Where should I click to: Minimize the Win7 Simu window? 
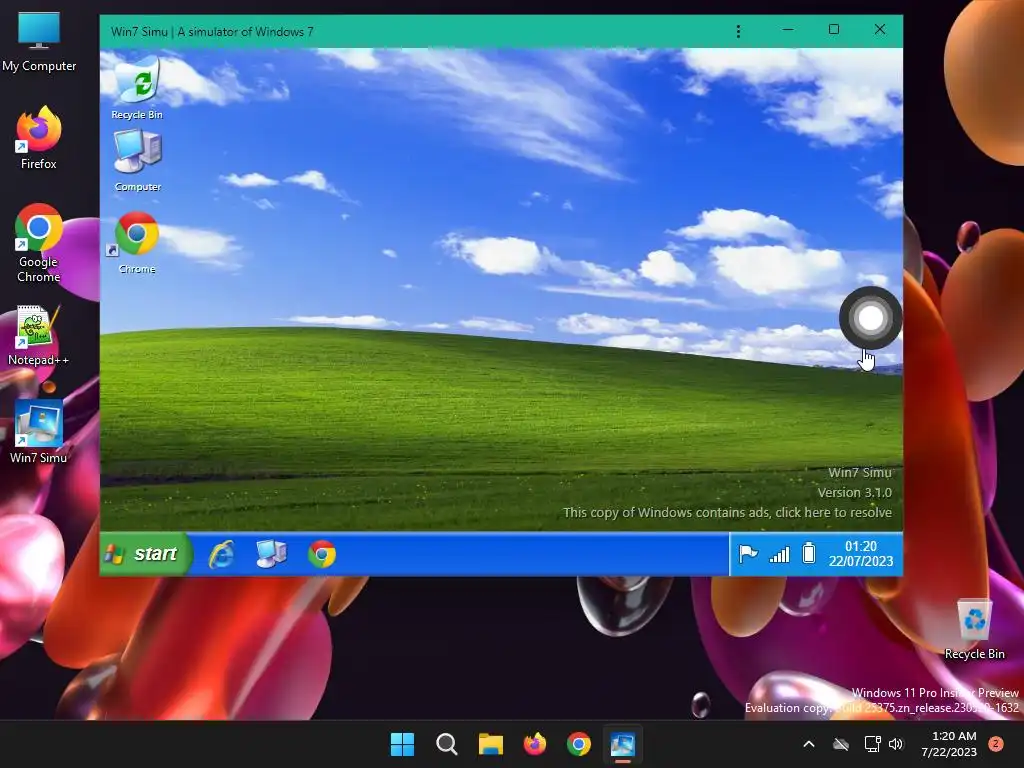tap(788, 30)
